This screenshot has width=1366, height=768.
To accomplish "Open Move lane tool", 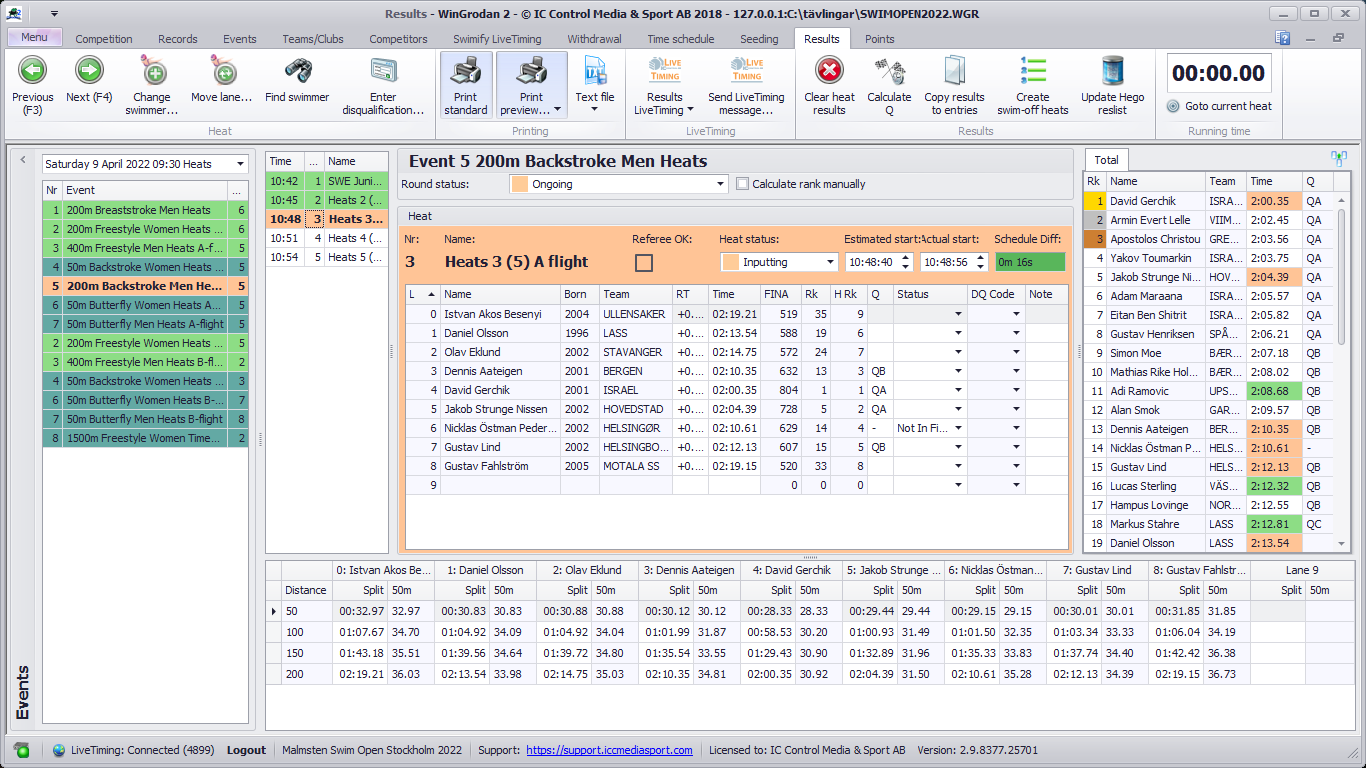I will tap(222, 80).
